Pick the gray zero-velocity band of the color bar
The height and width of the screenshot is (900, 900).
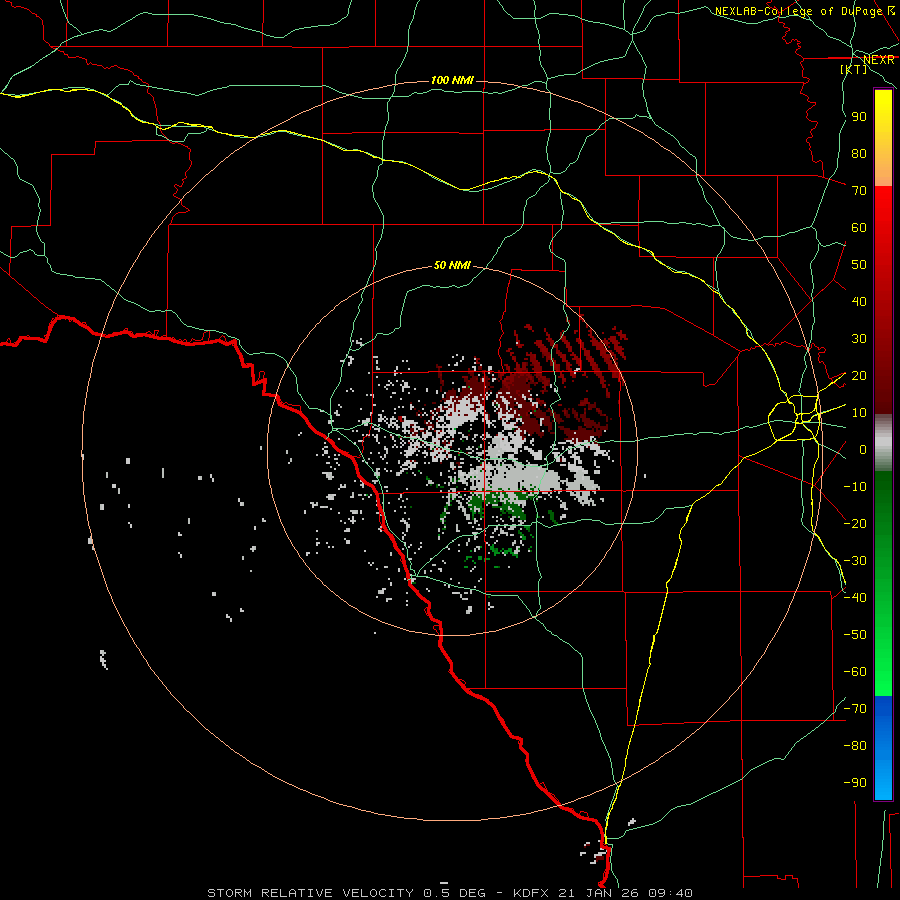click(883, 443)
